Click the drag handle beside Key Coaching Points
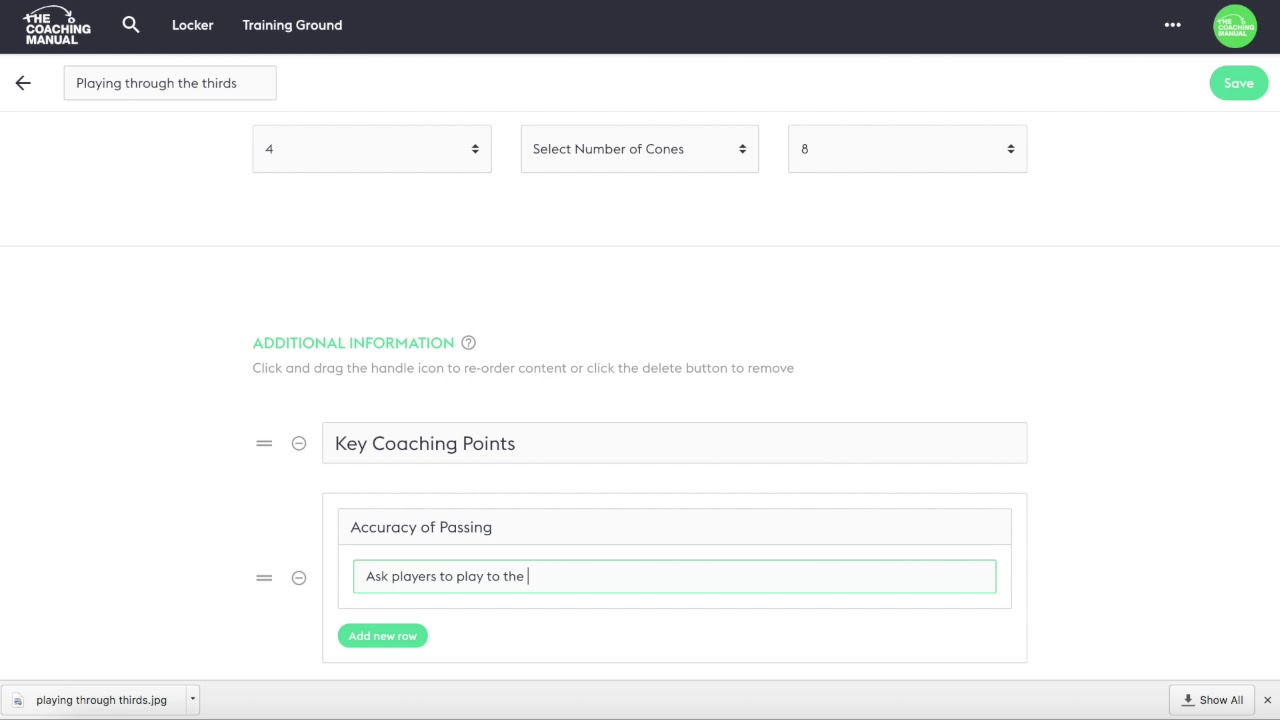Screen dimensions: 1280x720 coord(264,443)
